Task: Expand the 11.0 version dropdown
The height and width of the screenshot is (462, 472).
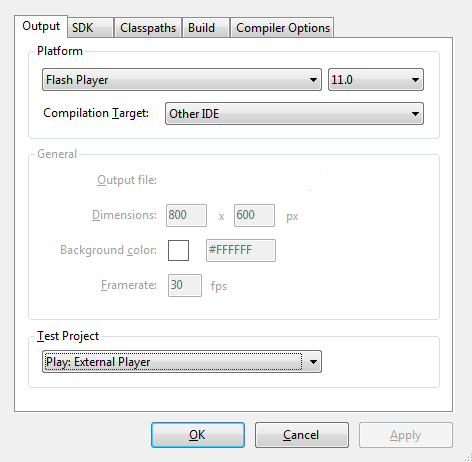Action: coord(376,80)
